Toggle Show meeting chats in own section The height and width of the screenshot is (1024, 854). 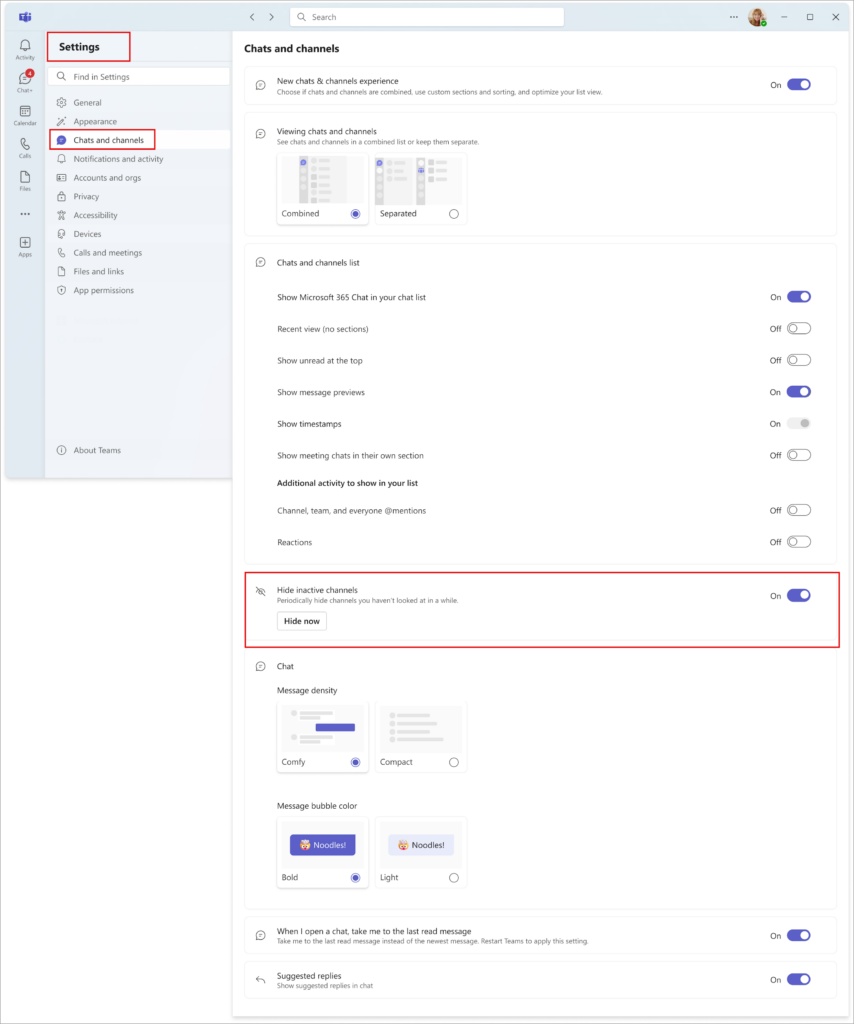point(799,455)
